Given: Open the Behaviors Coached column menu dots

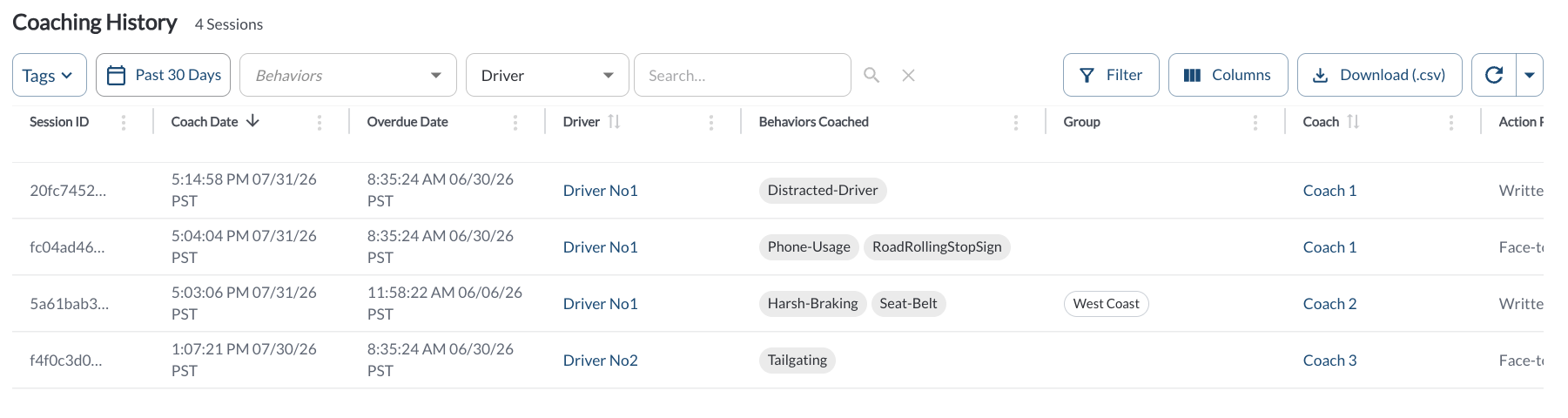Looking at the screenshot, I should pos(1016,123).
